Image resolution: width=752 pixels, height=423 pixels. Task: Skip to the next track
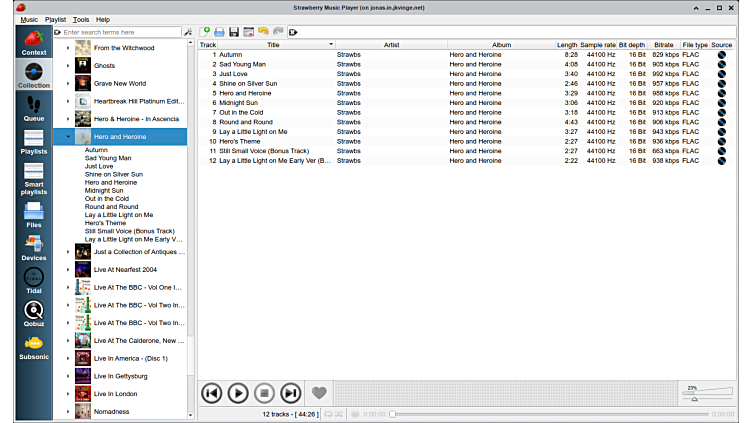pos(290,393)
